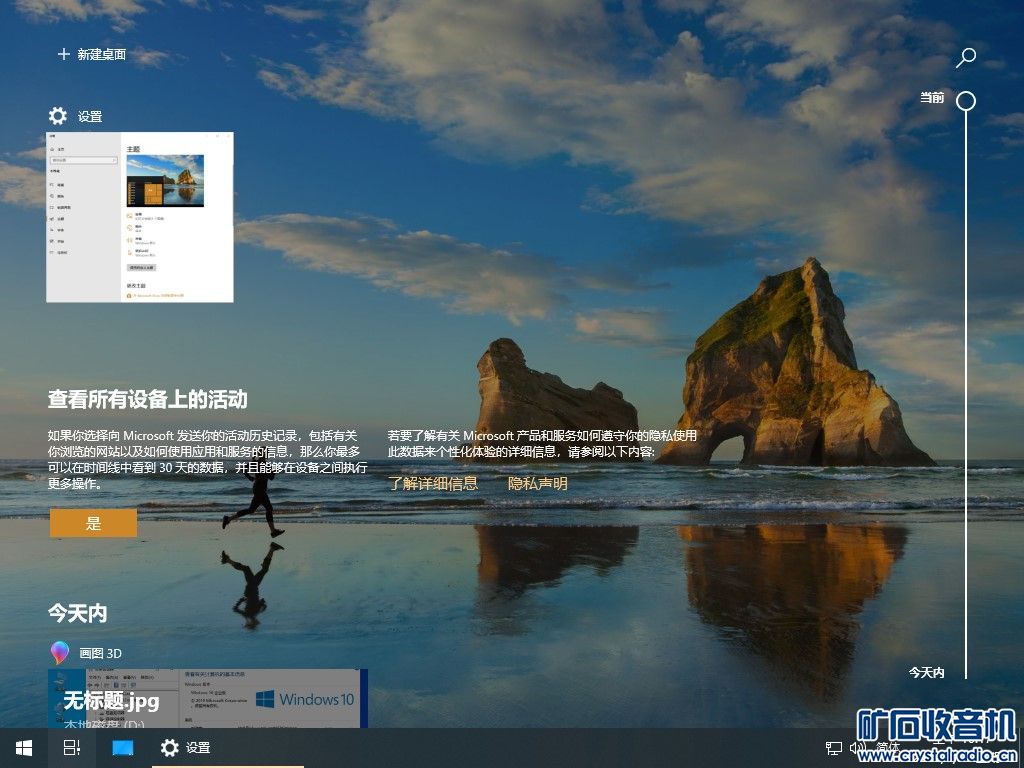The height and width of the screenshot is (768, 1024).
Task: Switch to Settings (设置) taskbar button
Action: tap(186, 747)
